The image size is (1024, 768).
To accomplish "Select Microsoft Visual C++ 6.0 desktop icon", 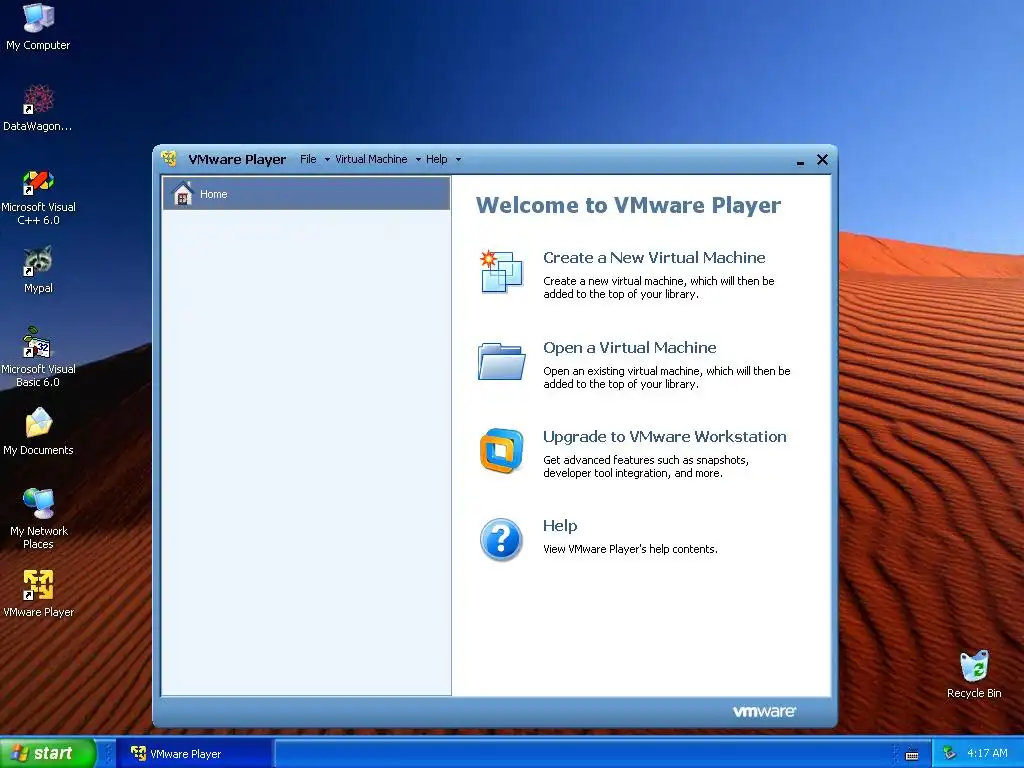I will coord(38,197).
